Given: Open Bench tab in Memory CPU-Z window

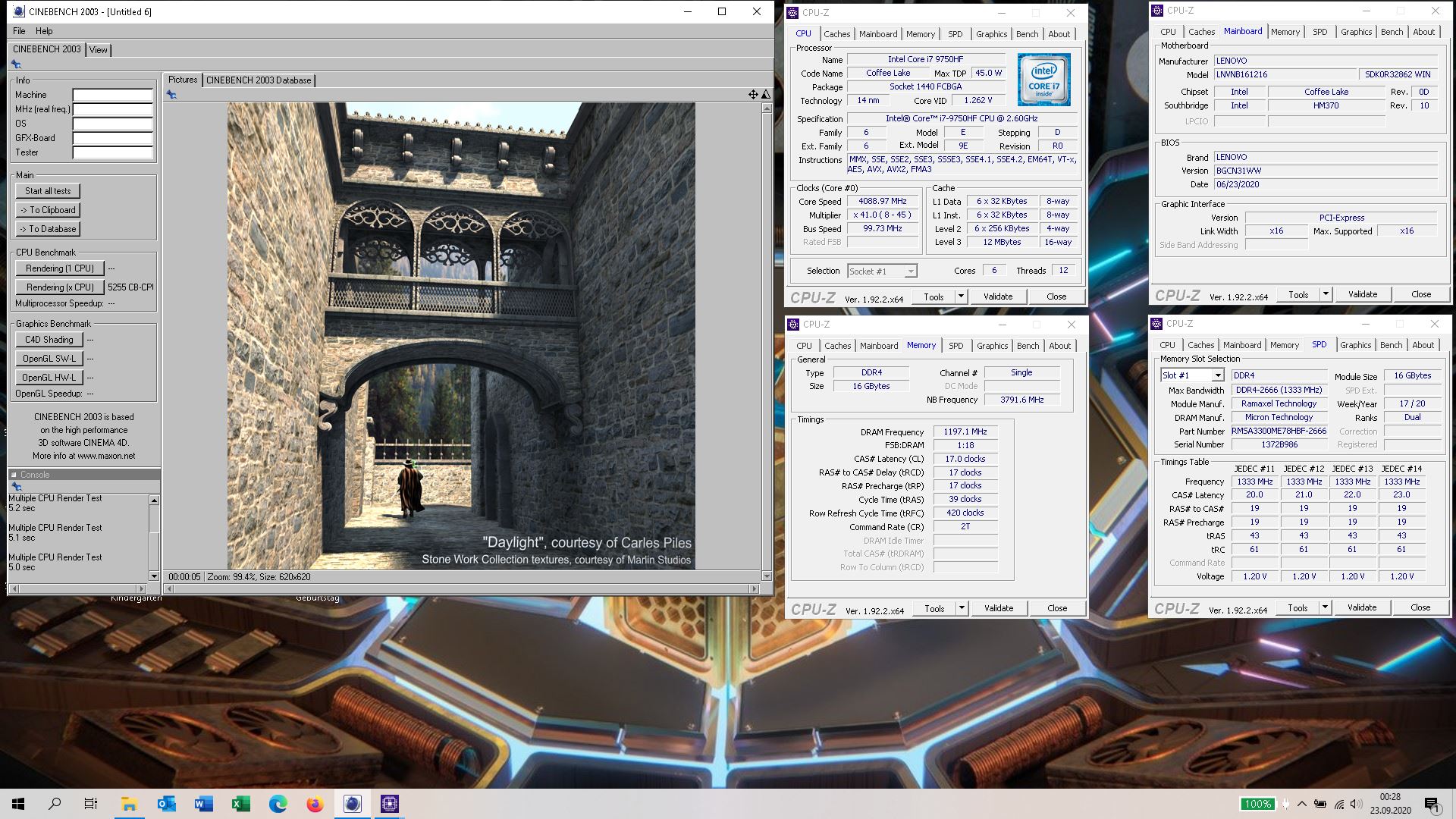Looking at the screenshot, I should click(x=1028, y=346).
